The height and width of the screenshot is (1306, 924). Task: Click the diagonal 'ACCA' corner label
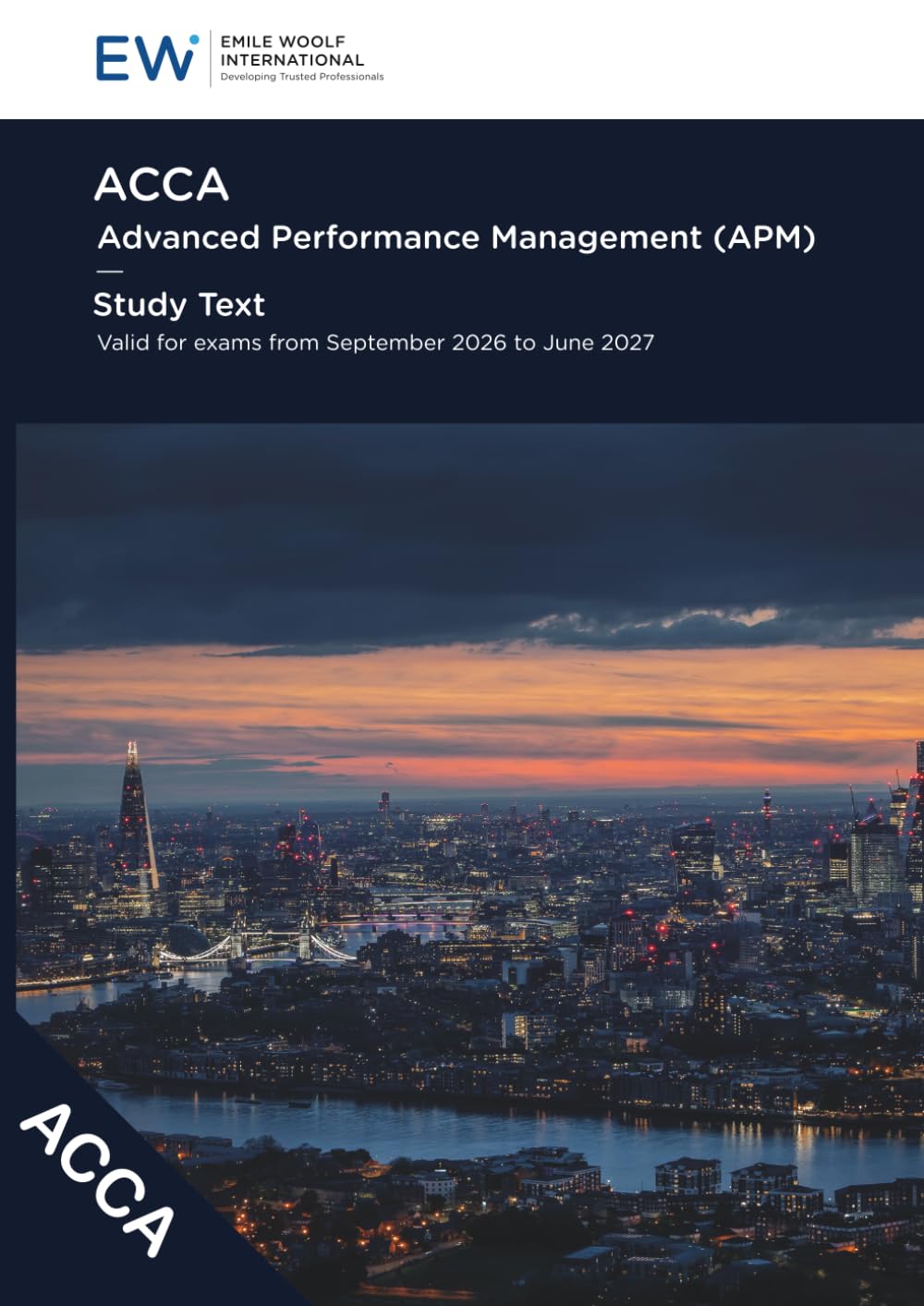point(98,1180)
